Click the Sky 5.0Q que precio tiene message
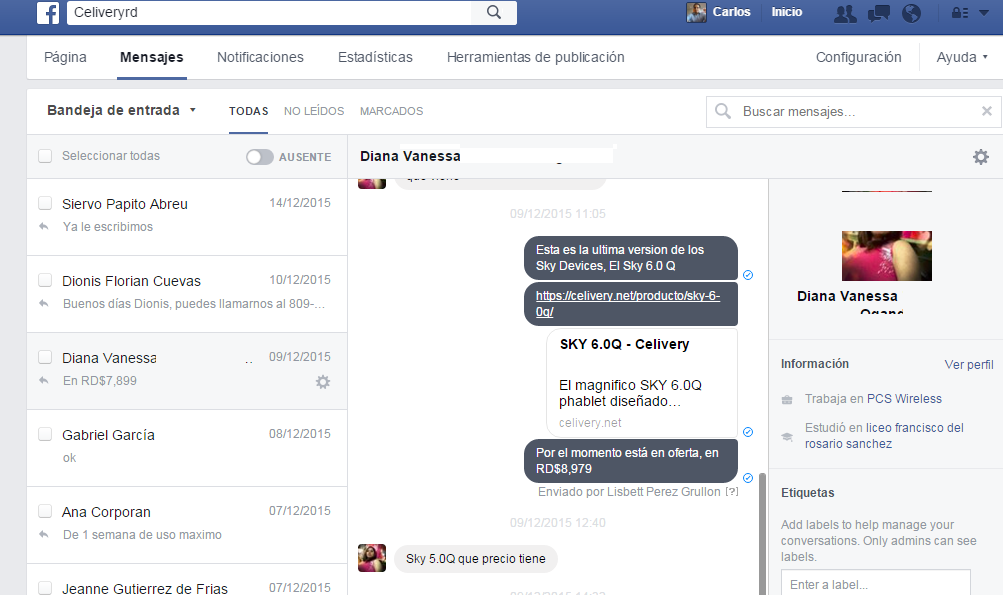This screenshot has width=1003, height=595. point(476,559)
